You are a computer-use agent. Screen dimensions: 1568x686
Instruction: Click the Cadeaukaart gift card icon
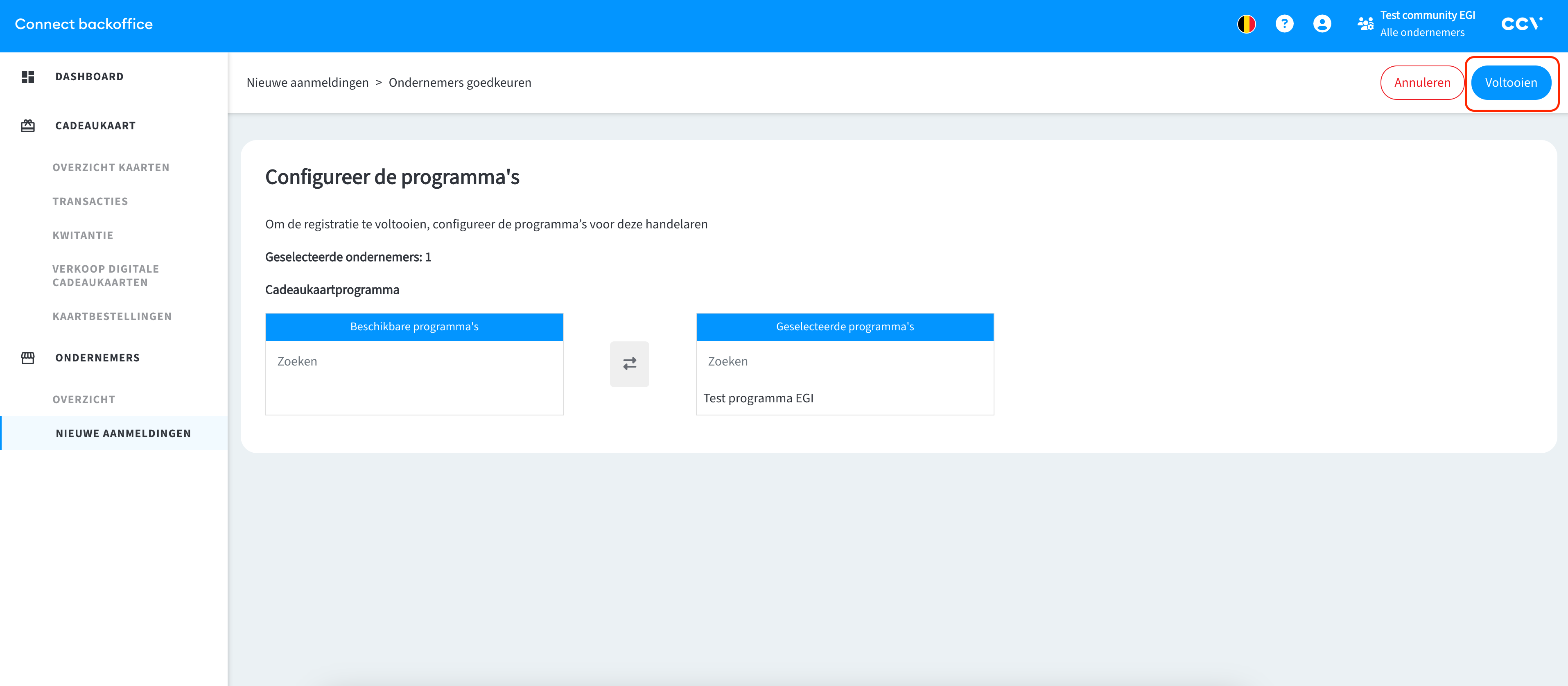click(28, 126)
